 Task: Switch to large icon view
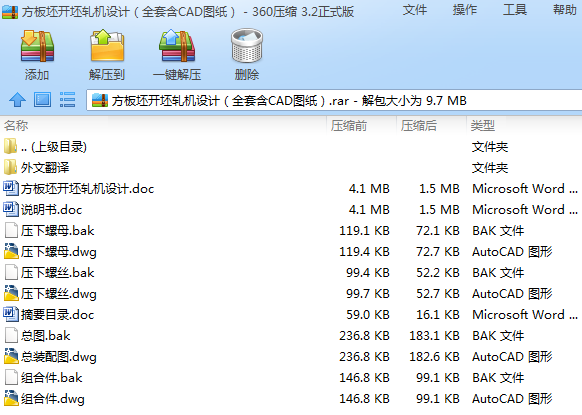tap(42, 100)
